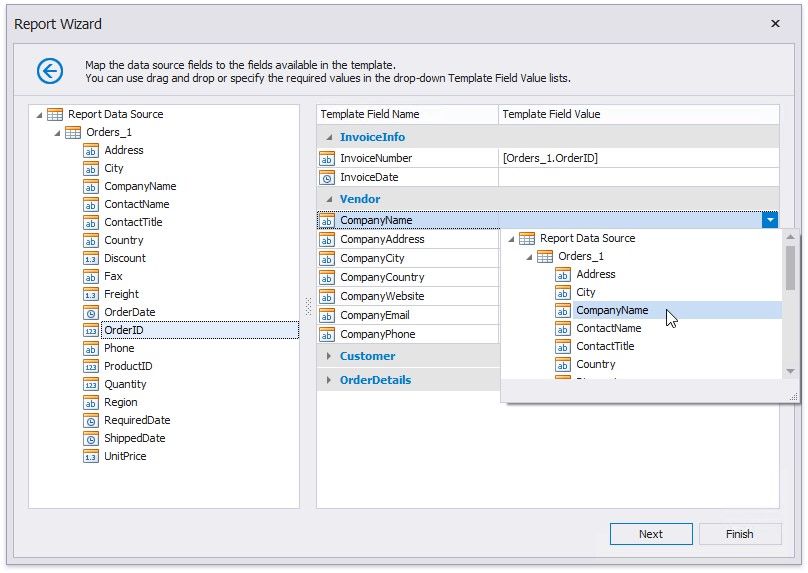
Task: Collapse the InvoiceInfo group
Action: pos(328,137)
